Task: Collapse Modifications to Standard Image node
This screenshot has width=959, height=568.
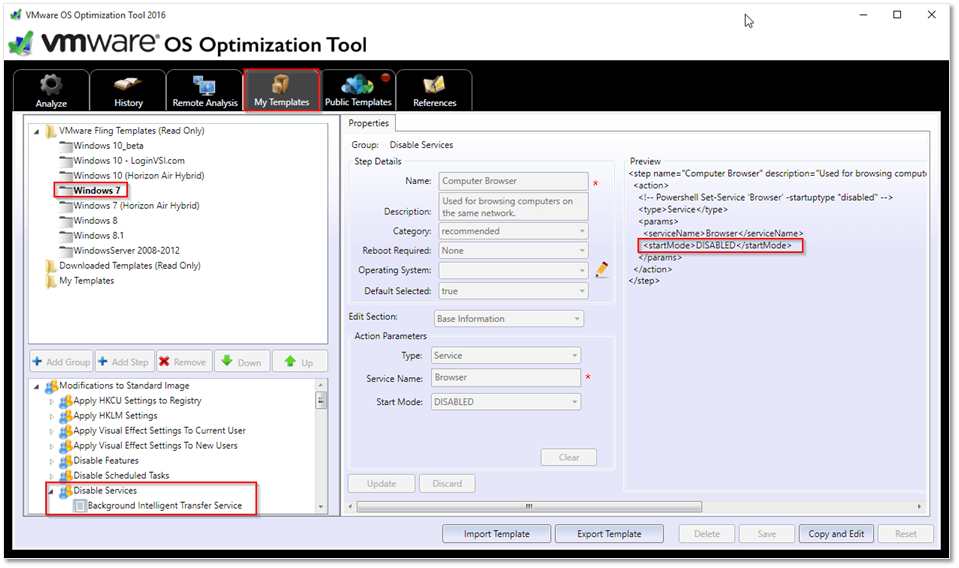Action: click(x=37, y=386)
